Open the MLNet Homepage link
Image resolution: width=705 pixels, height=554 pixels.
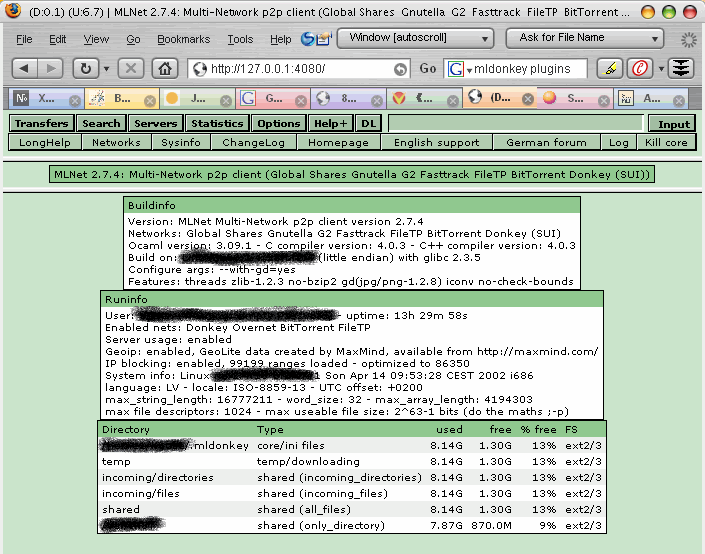(x=338, y=143)
